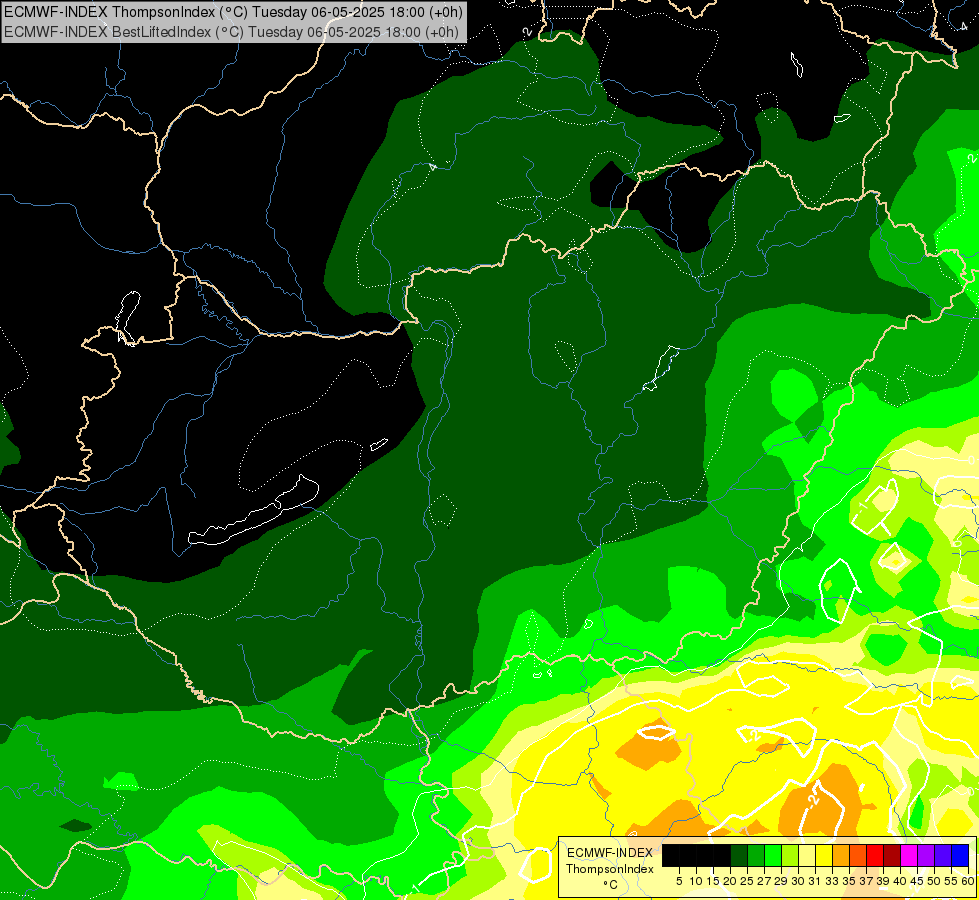Click the ECMWF-INDEX ThompsonIndex title line
Image resolution: width=979 pixels, height=900 pixels.
234,11
